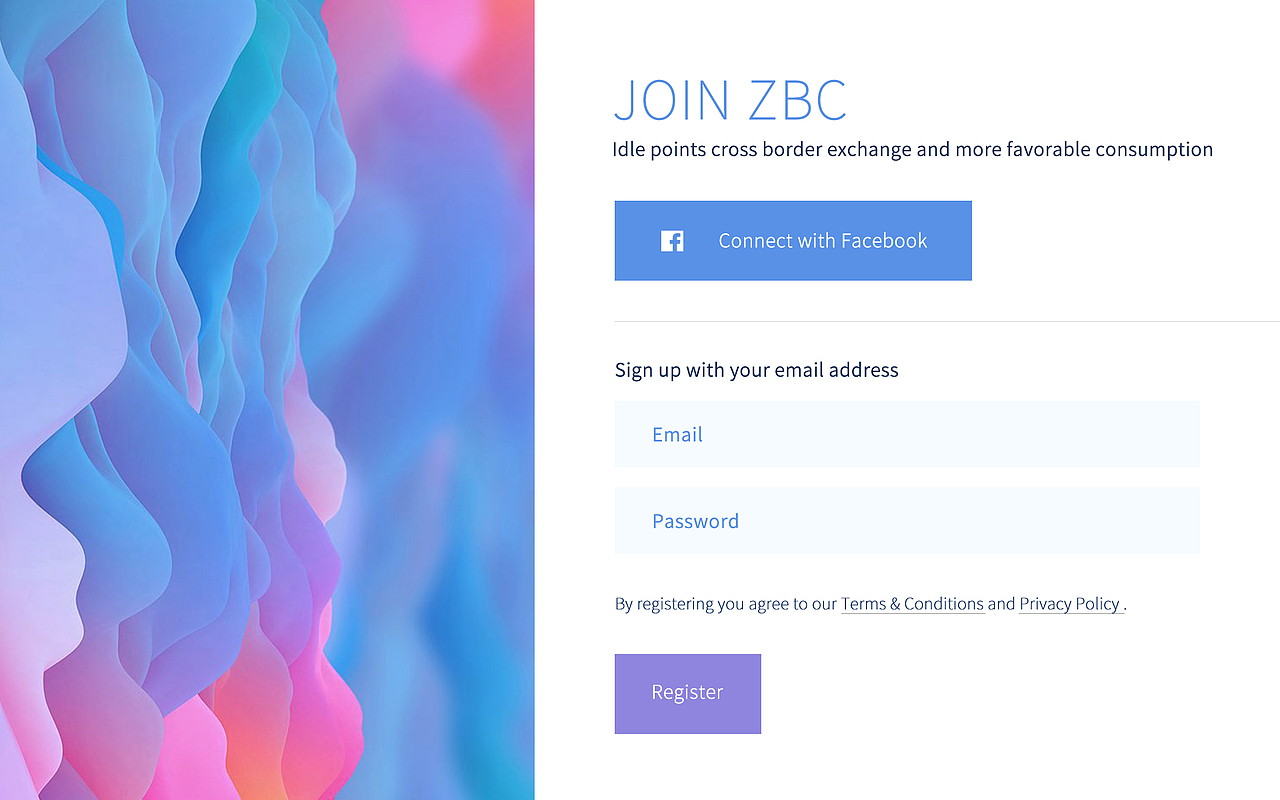Click the 'Password' placeholder text
Viewport: 1280px width, 800px height.
[x=695, y=521]
